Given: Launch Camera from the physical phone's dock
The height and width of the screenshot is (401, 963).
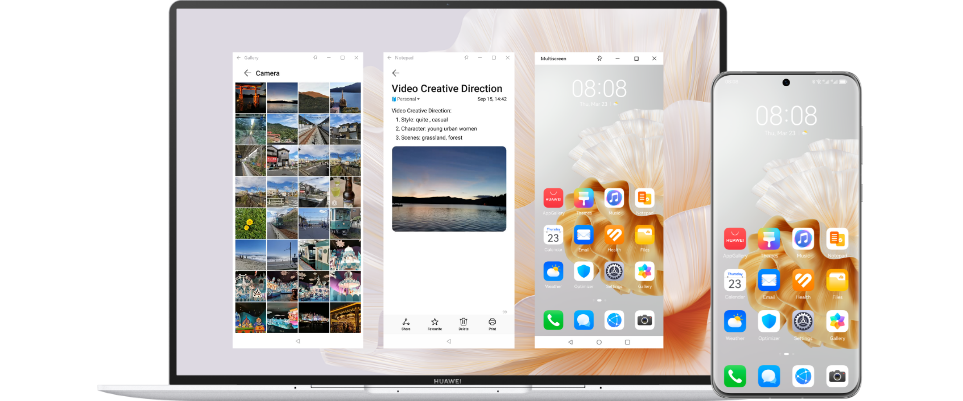Looking at the screenshot, I should [836, 376].
